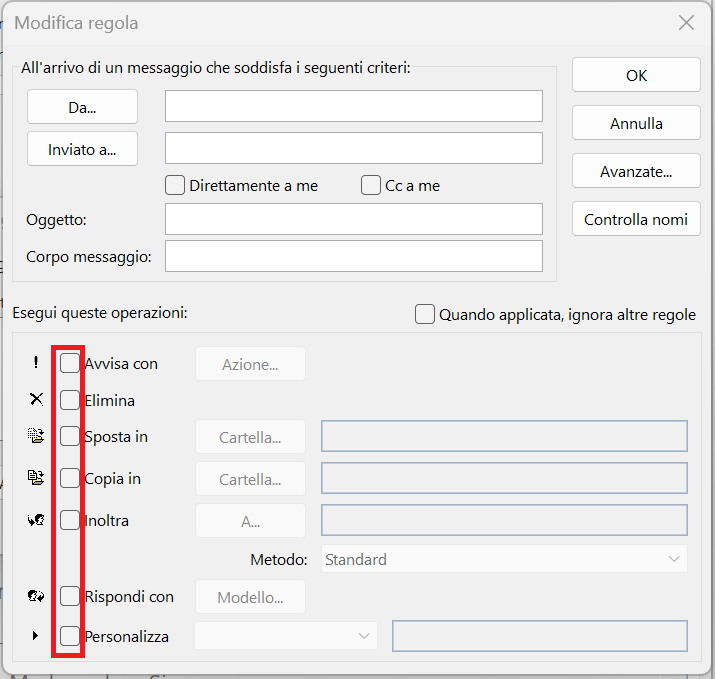The width and height of the screenshot is (715, 679).
Task: Click the A... recipients button for Inoltra
Action: [250, 521]
